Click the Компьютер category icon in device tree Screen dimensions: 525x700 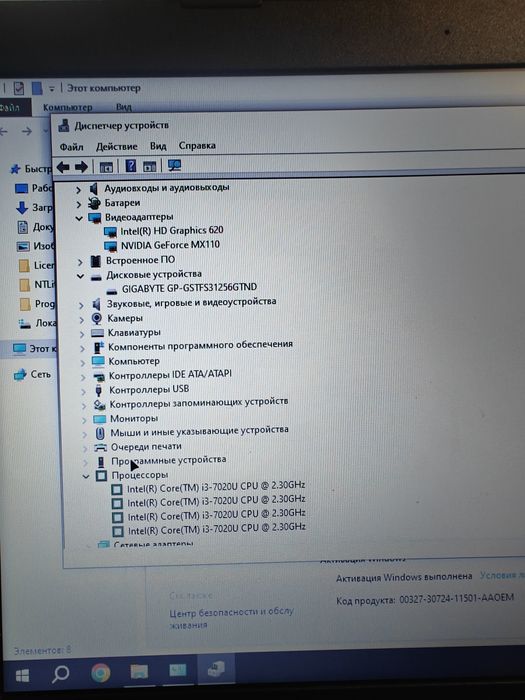[98, 361]
